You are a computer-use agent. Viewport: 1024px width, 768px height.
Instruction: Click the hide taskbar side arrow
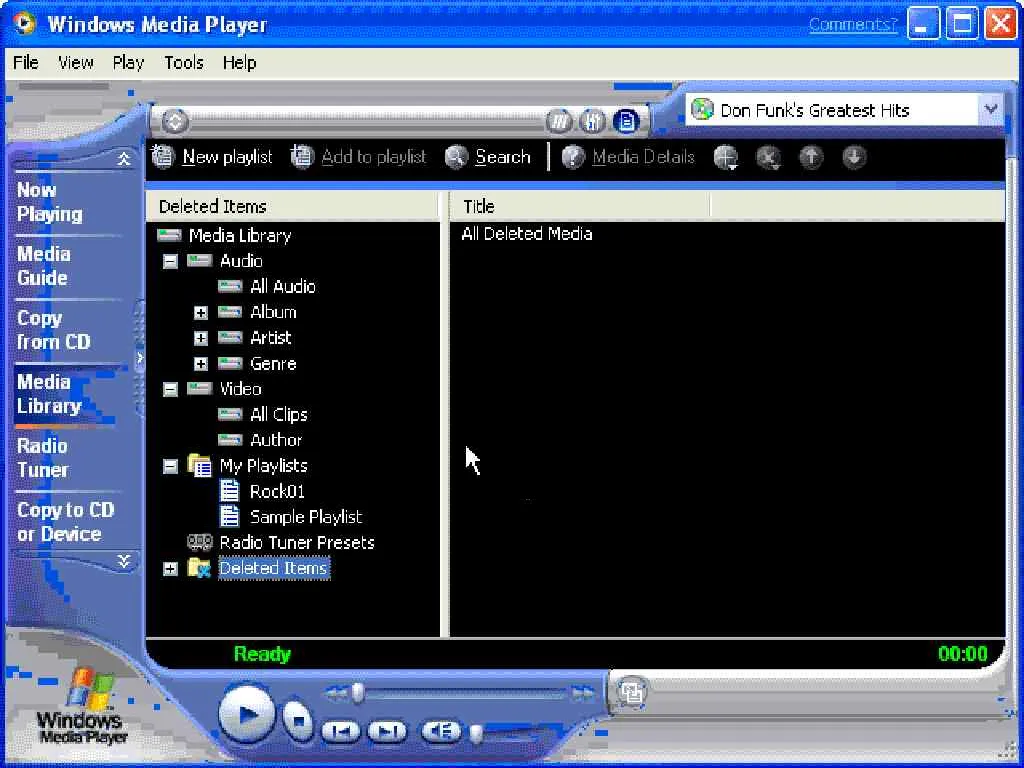click(139, 358)
